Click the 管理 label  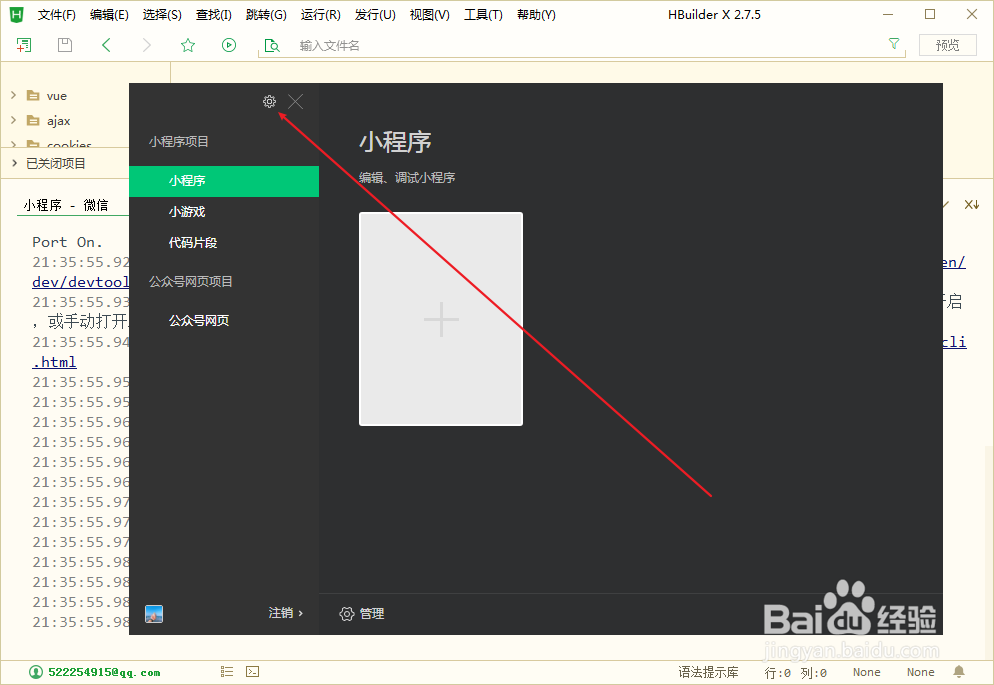coord(372,613)
